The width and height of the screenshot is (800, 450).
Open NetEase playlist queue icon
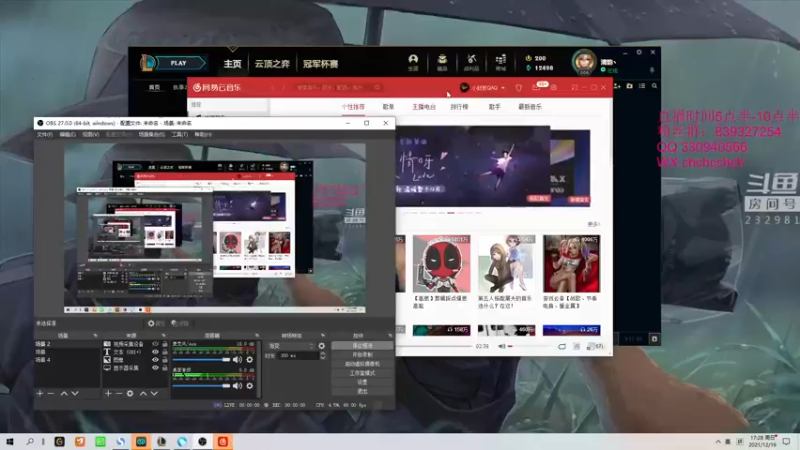[x=595, y=346]
